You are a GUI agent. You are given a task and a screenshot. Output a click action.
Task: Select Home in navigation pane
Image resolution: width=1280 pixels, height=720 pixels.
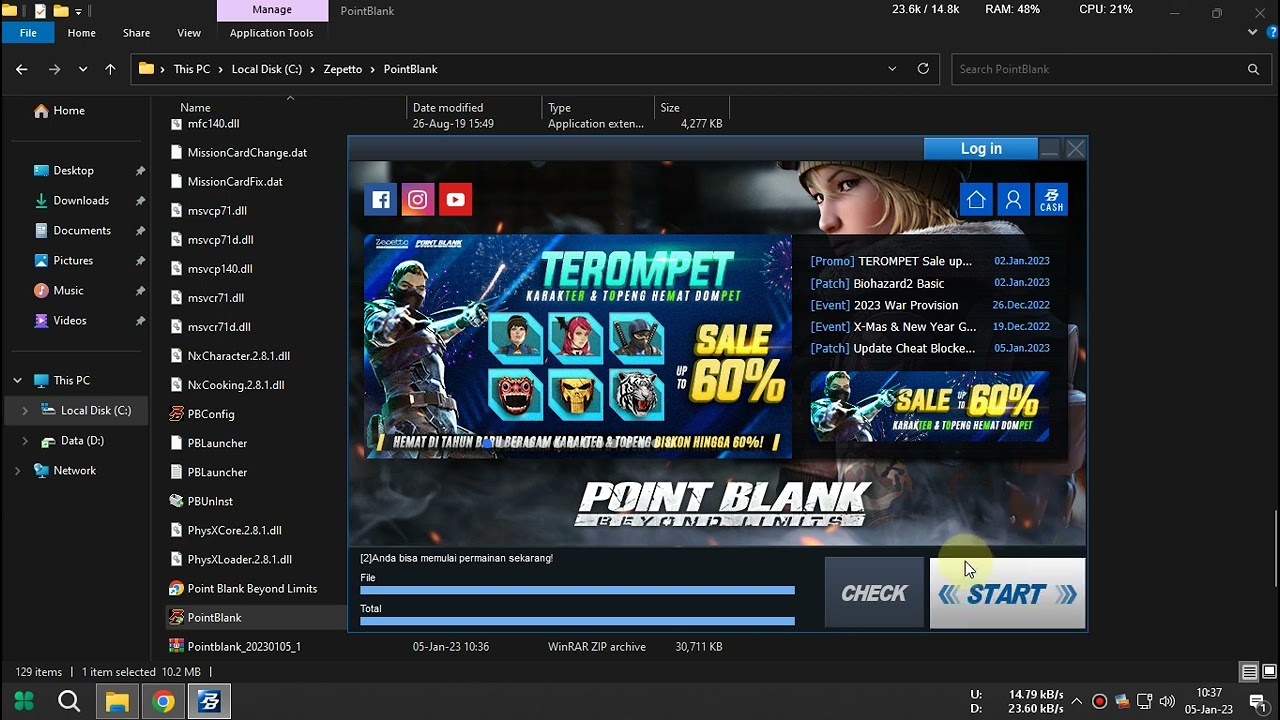[x=69, y=111]
